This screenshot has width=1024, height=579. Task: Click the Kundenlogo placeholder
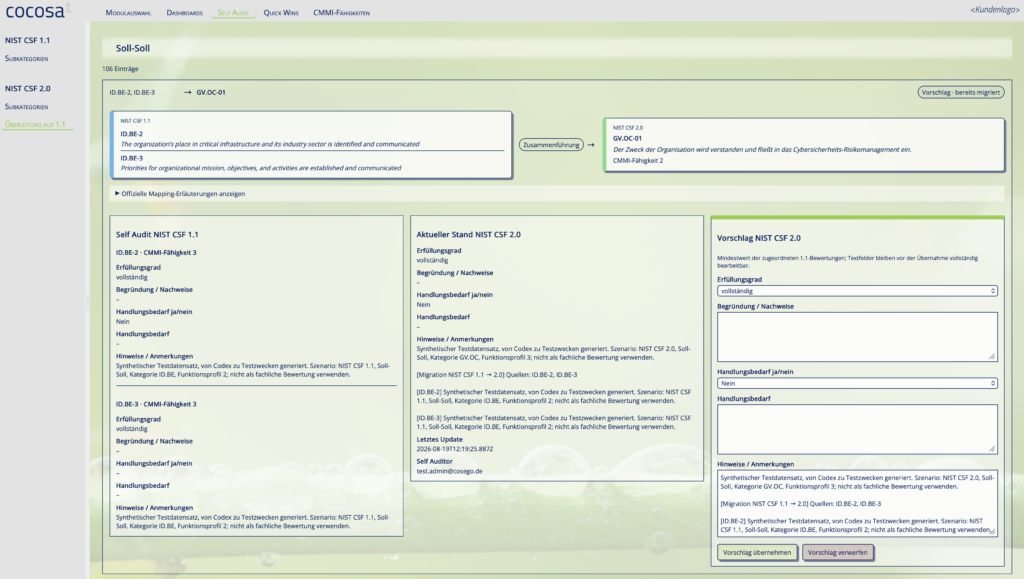pyautogui.click(x=994, y=10)
